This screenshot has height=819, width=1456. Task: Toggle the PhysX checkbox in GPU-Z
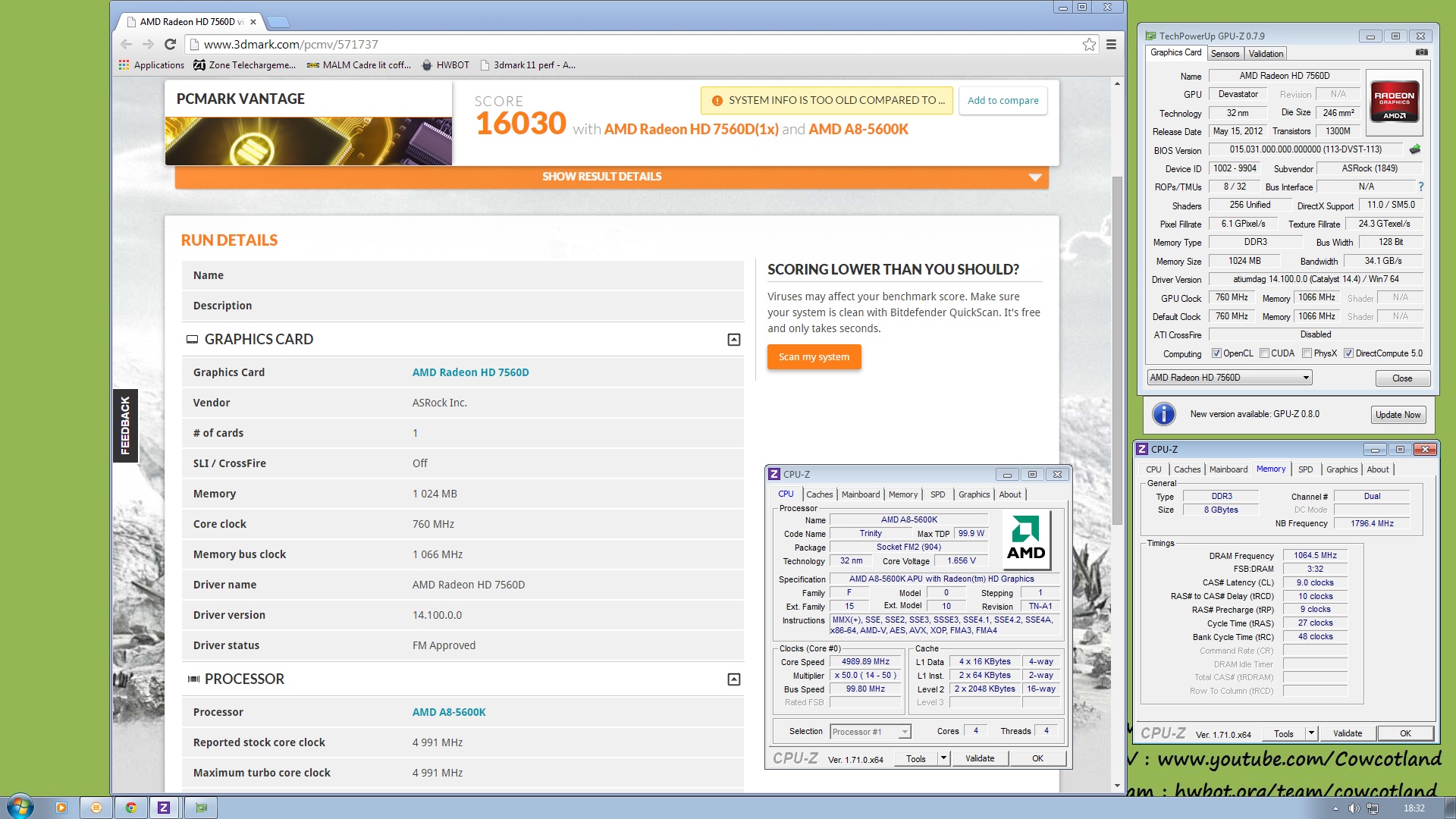tap(1307, 353)
